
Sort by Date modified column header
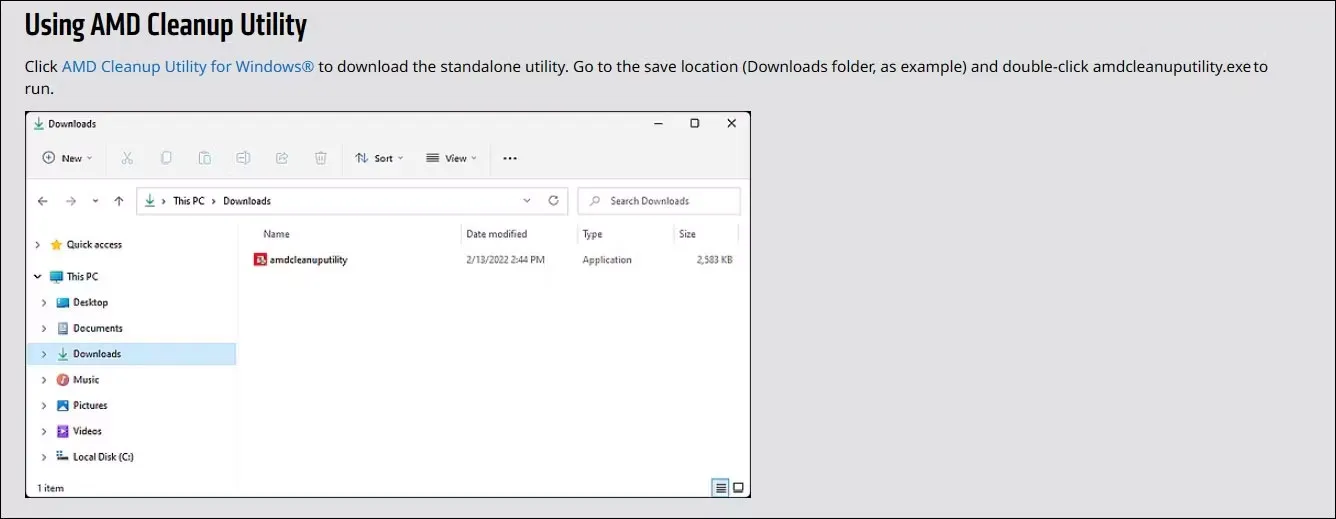tap(496, 234)
